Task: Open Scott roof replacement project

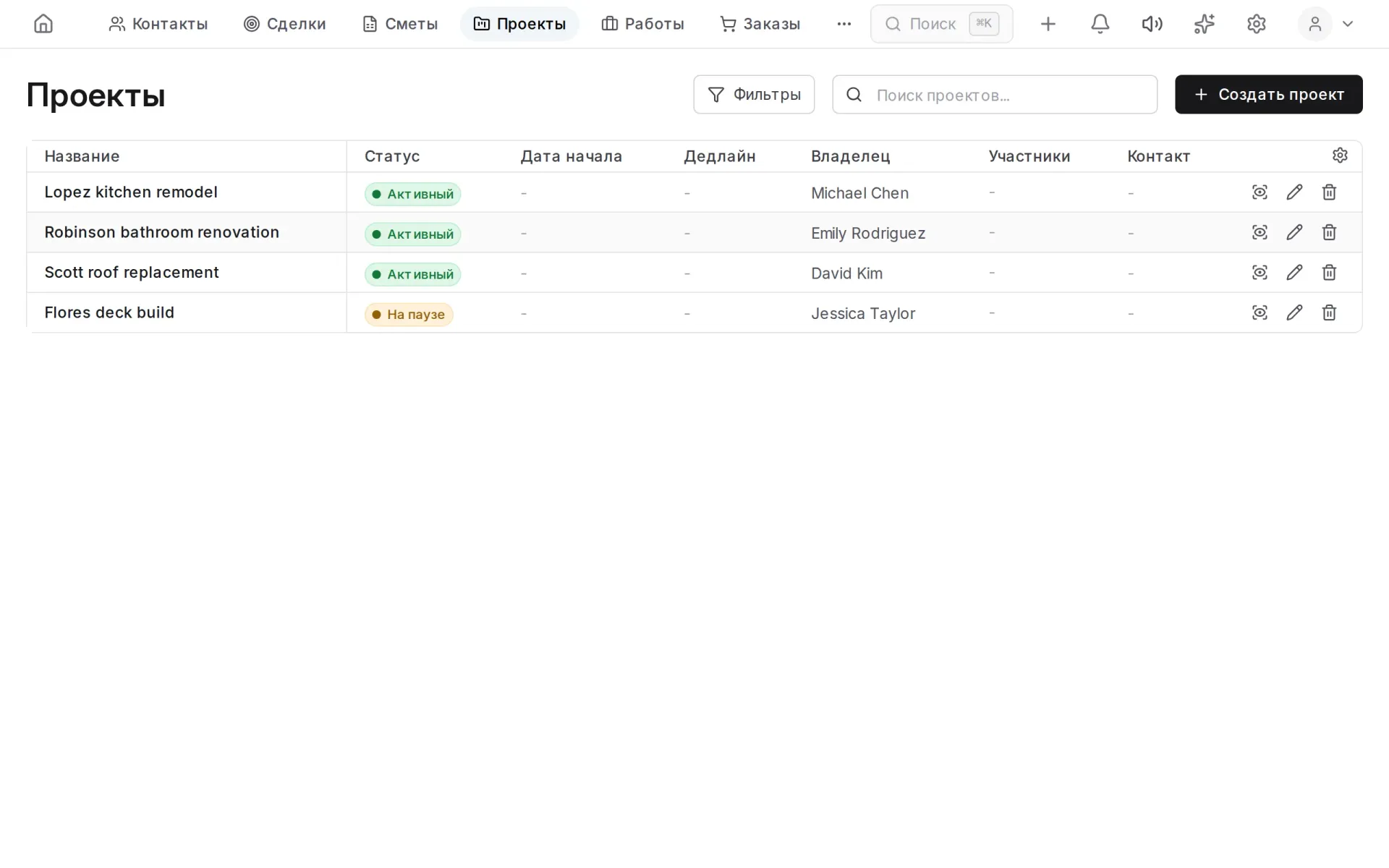Action: pyautogui.click(x=132, y=273)
